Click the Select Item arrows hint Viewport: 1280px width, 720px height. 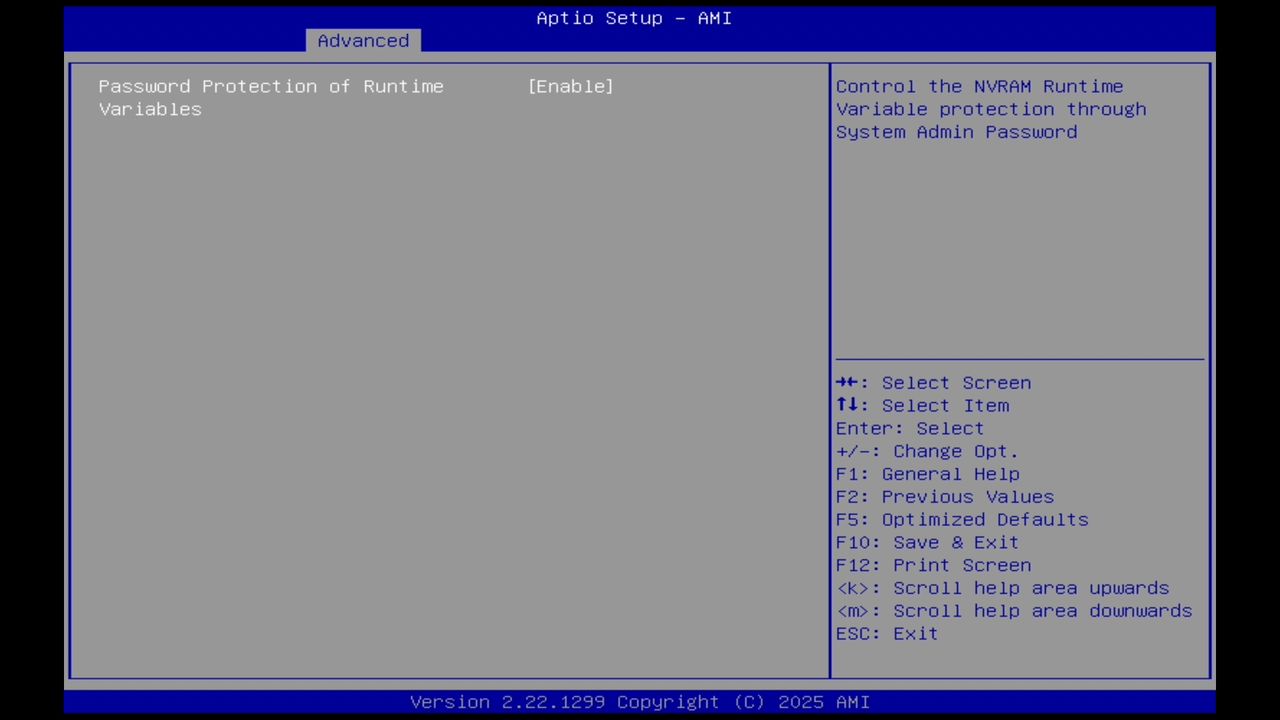click(x=922, y=405)
